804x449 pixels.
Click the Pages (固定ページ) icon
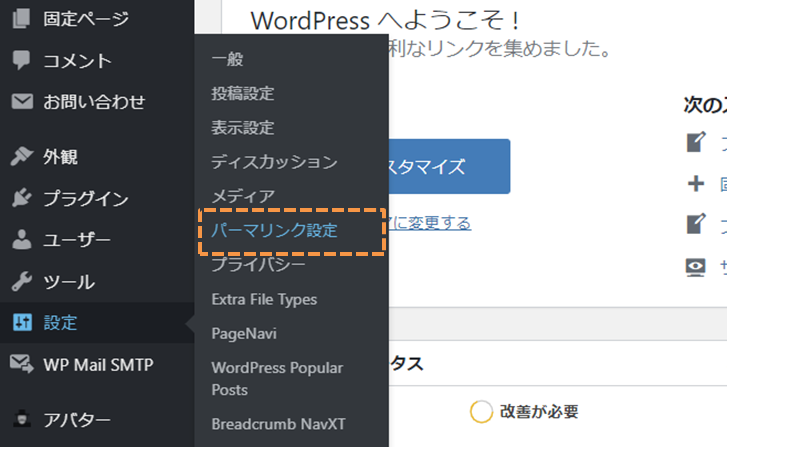click(22, 19)
